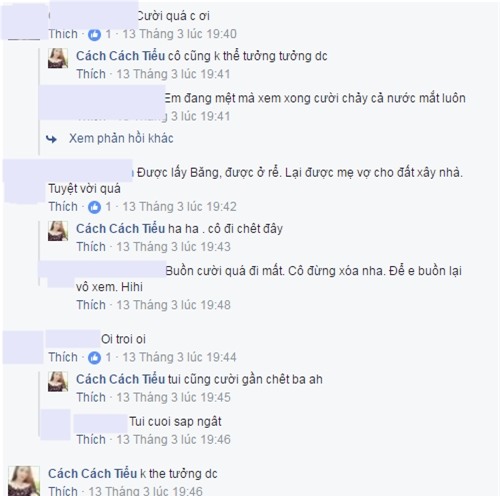Like the 'Cười quá c ơi' comment
This screenshot has width=500, height=496.
[x=63, y=34]
